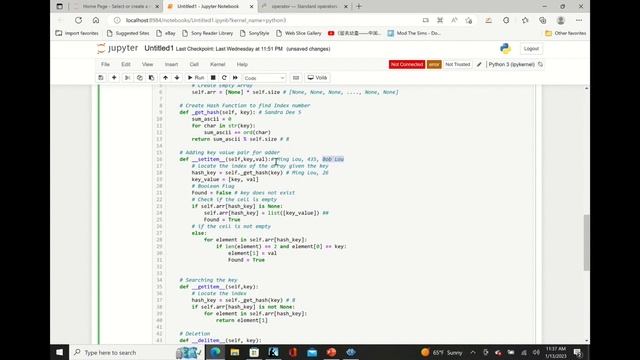Paste cells below icon

tap(151, 78)
